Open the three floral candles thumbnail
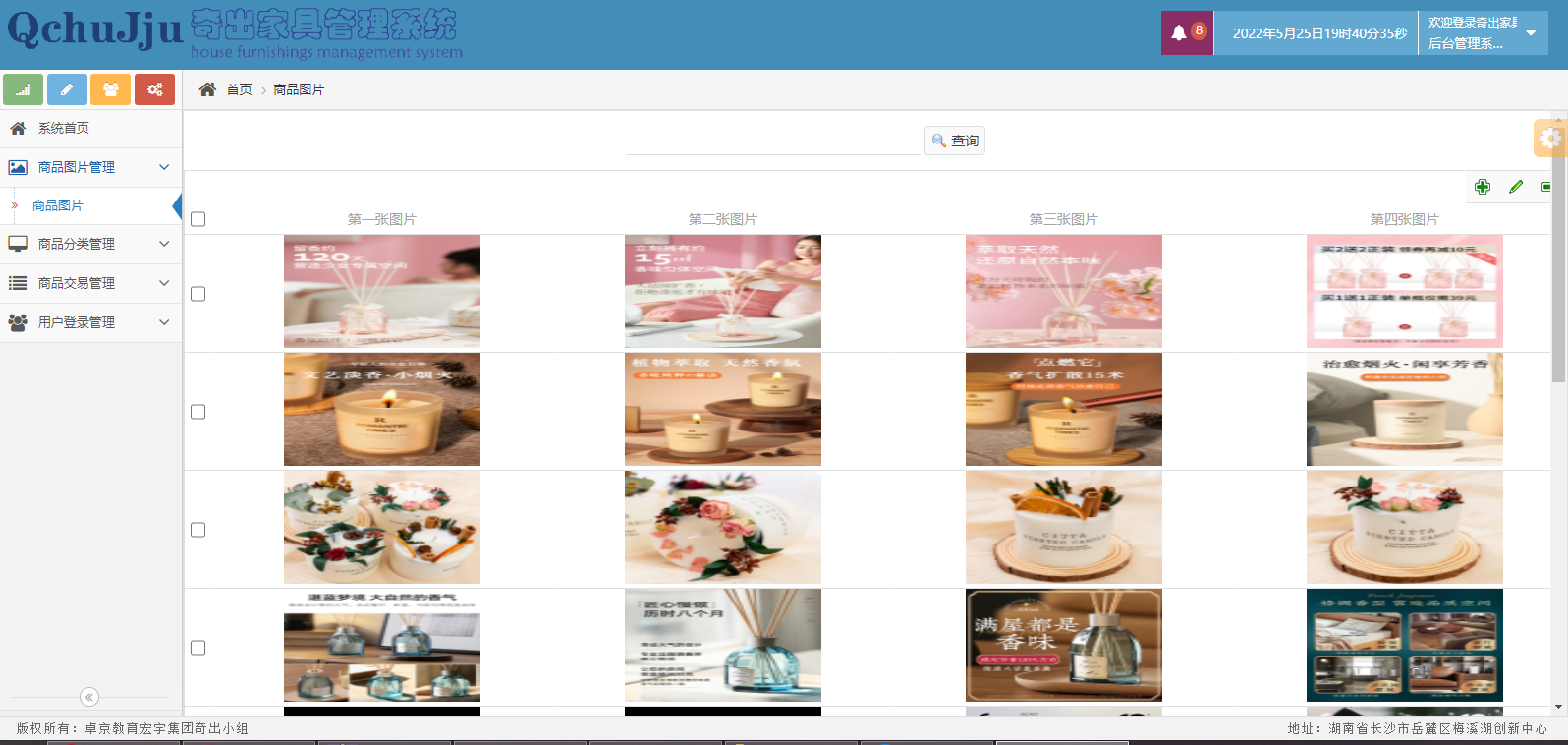1568x745 pixels. tap(382, 527)
